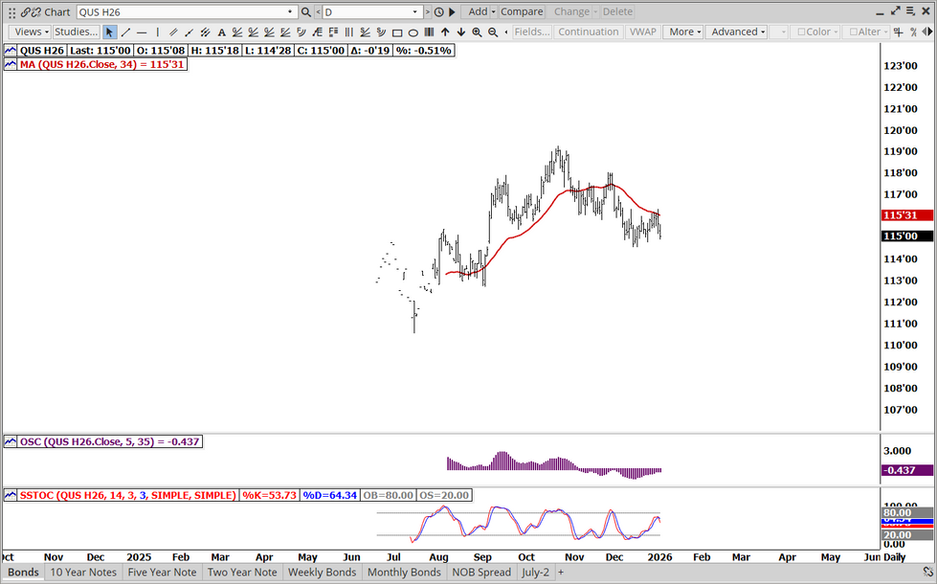Screen dimensions: 937x584
Task: Click the clock icon beside interval box
Action: coord(439,12)
